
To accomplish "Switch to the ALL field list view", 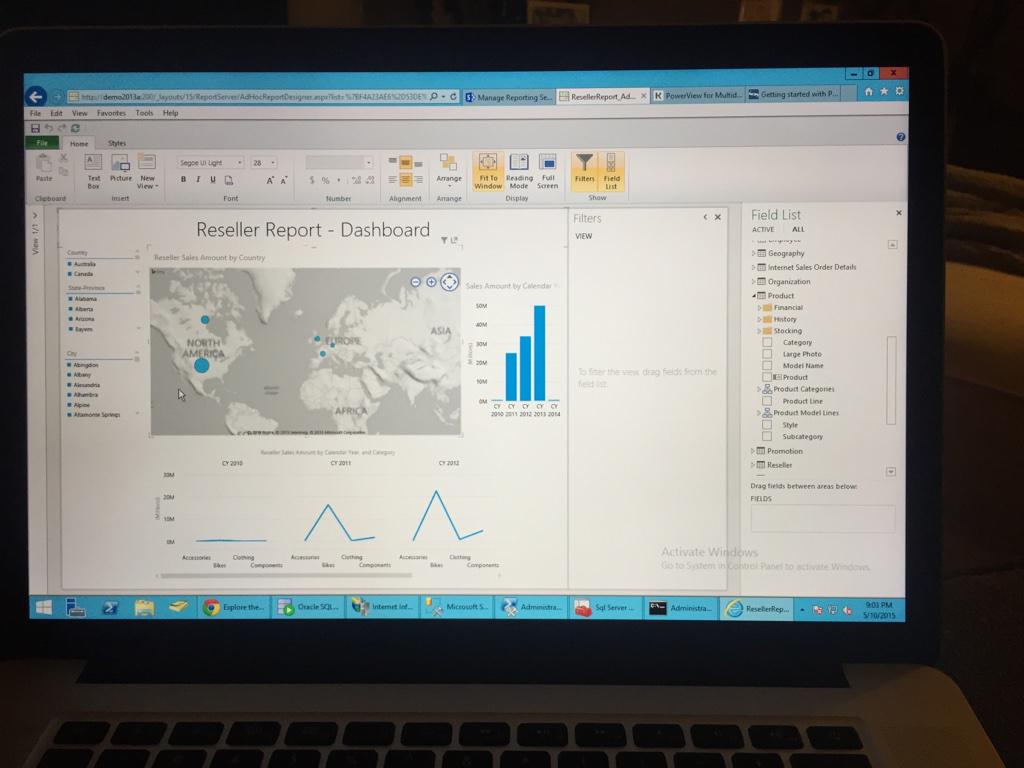I will tap(798, 229).
